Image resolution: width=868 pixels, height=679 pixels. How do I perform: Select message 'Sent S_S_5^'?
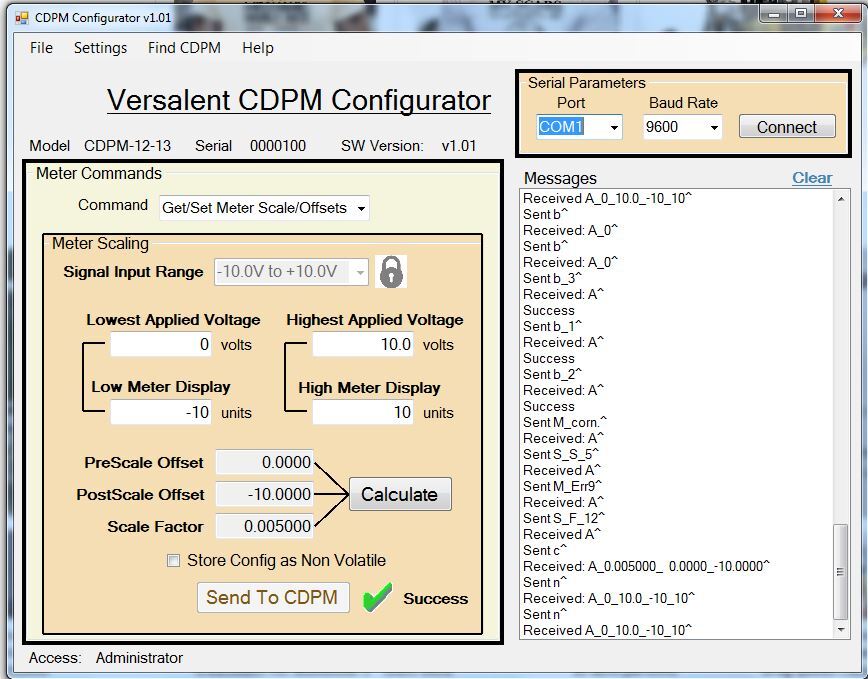coord(561,454)
